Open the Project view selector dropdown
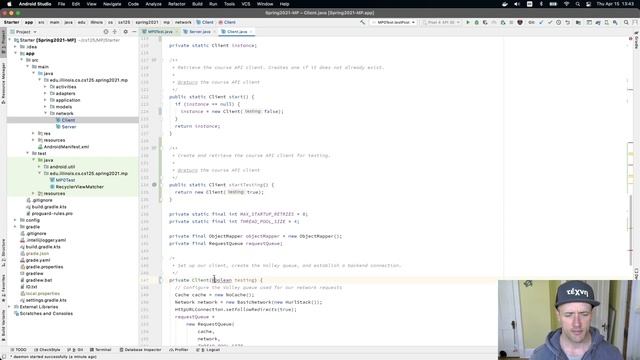Screen dimensions: 640x360 23,31
